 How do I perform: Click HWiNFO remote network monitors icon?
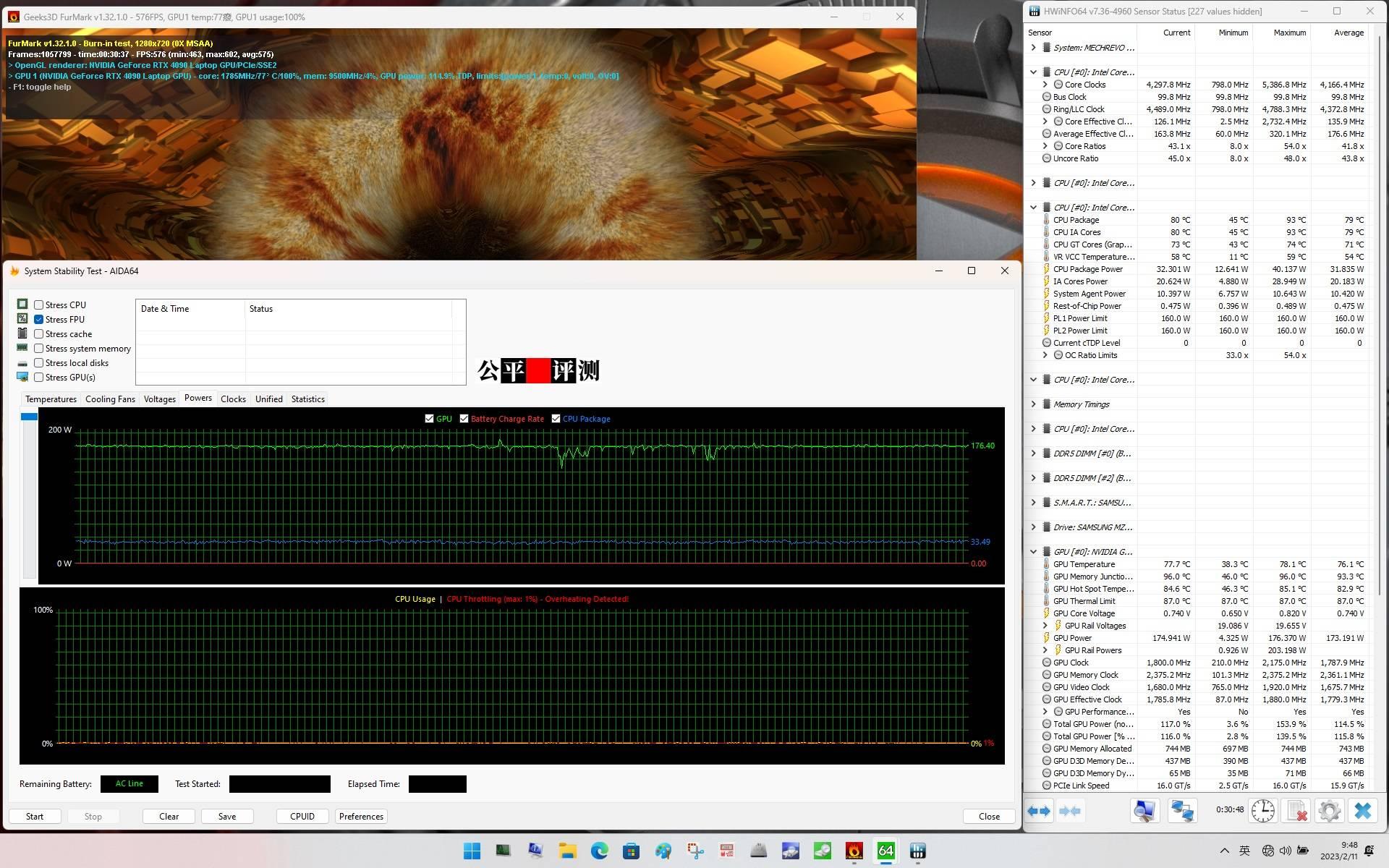tap(1182, 811)
